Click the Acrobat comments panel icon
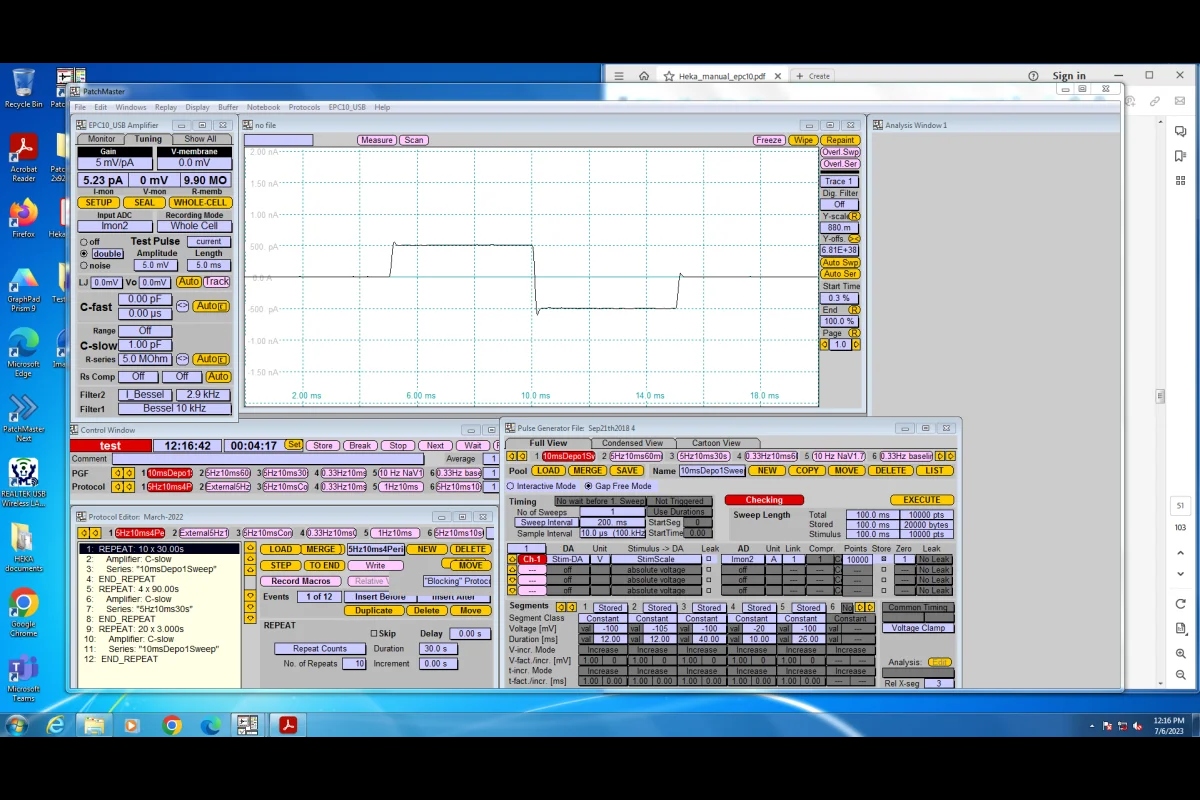This screenshot has width=1200, height=800. coord(1180,130)
